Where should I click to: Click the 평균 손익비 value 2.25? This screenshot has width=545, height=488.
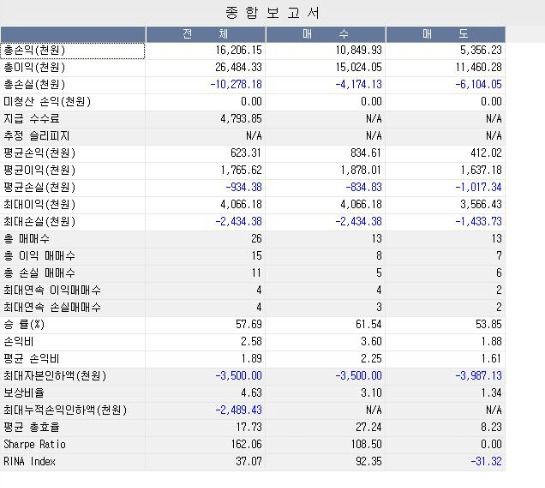(x=371, y=358)
